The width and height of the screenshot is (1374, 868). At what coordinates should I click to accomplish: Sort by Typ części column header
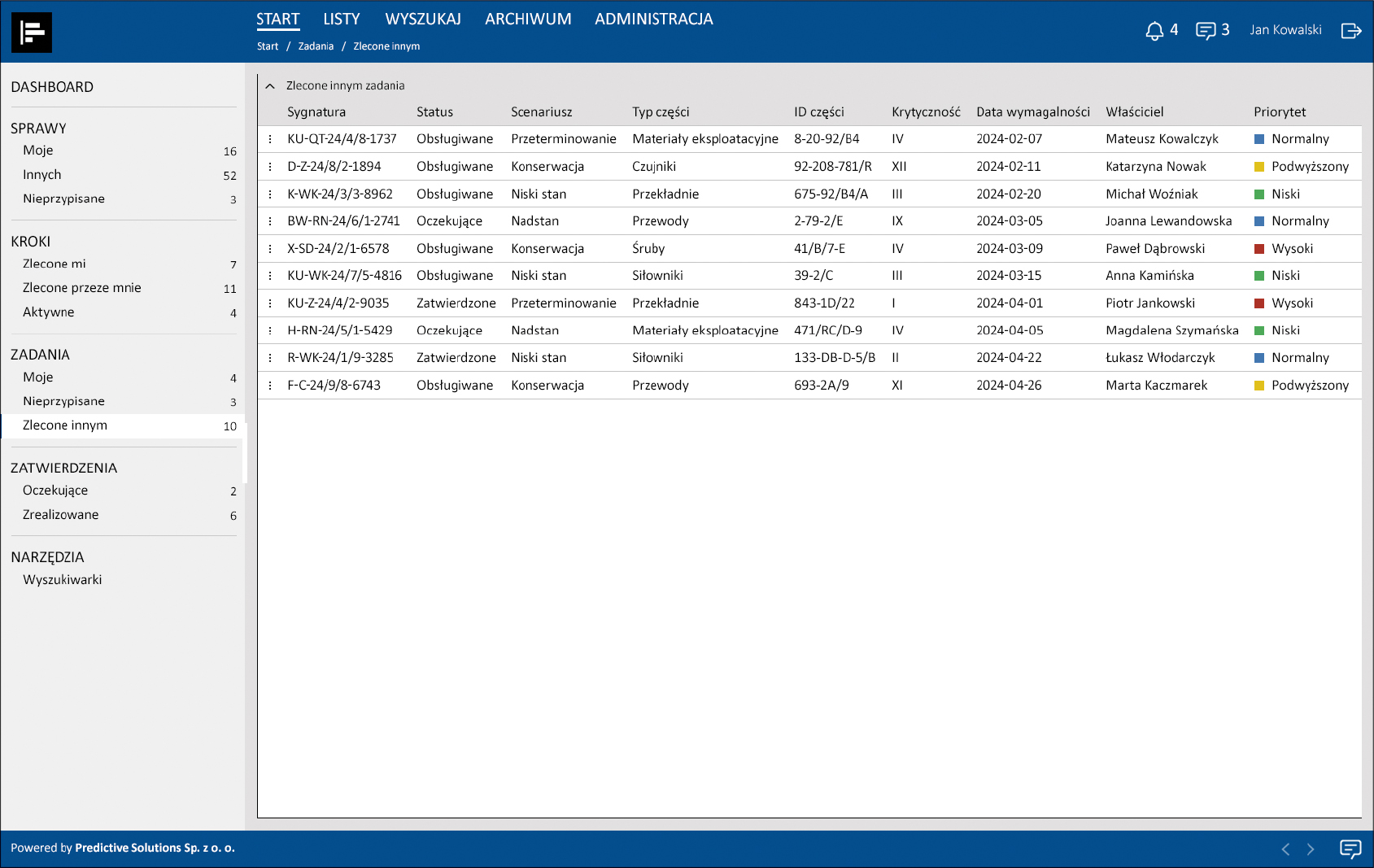pyautogui.click(x=661, y=112)
